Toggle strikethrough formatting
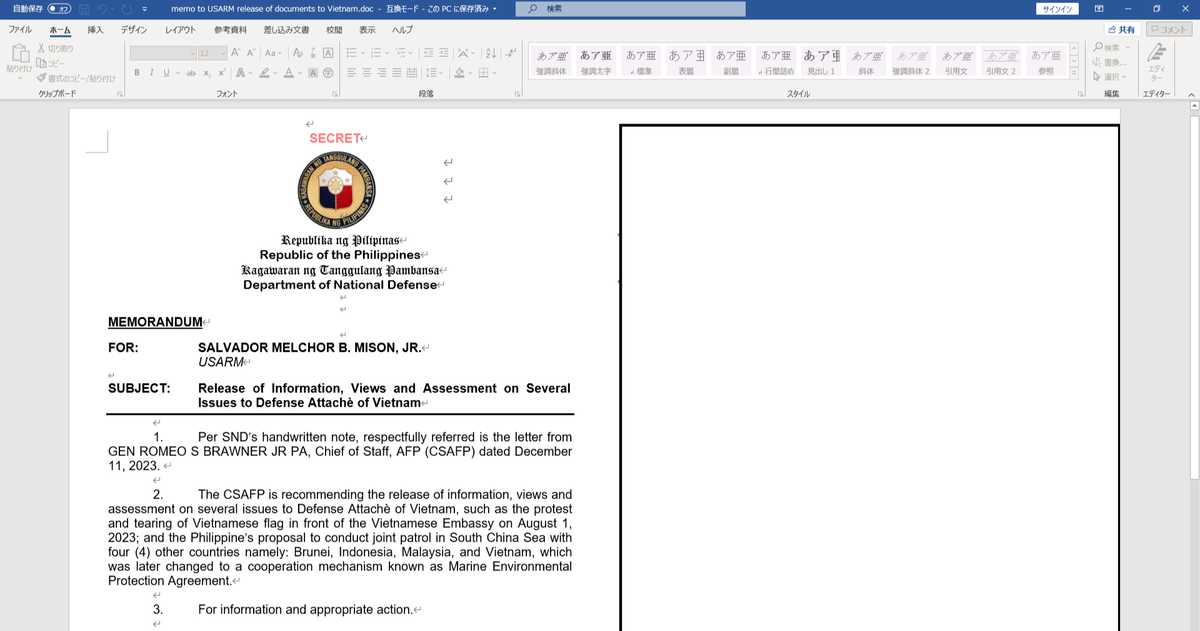The width and height of the screenshot is (1200, 631). tap(191, 73)
